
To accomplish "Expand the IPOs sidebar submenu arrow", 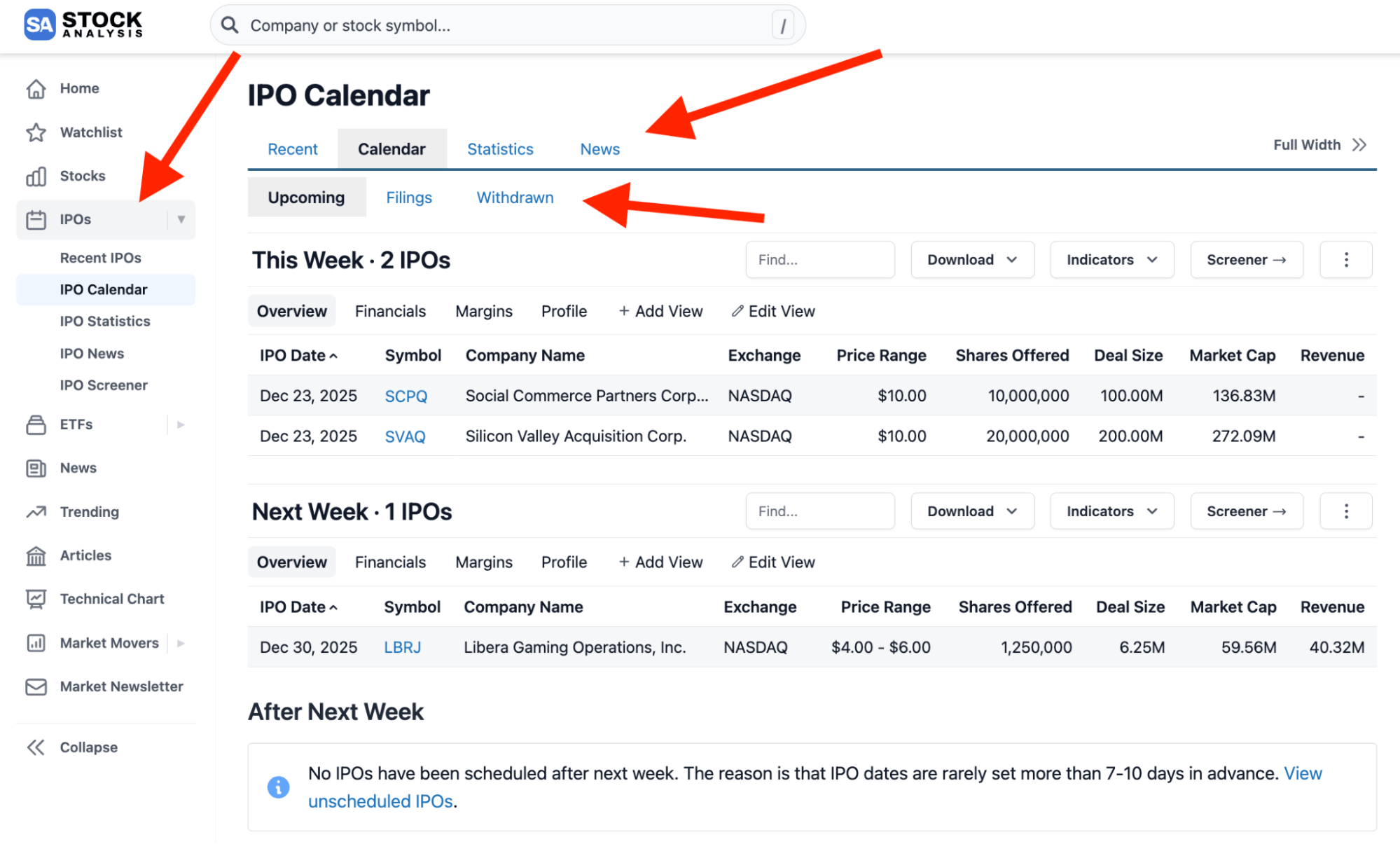I will click(x=182, y=219).
